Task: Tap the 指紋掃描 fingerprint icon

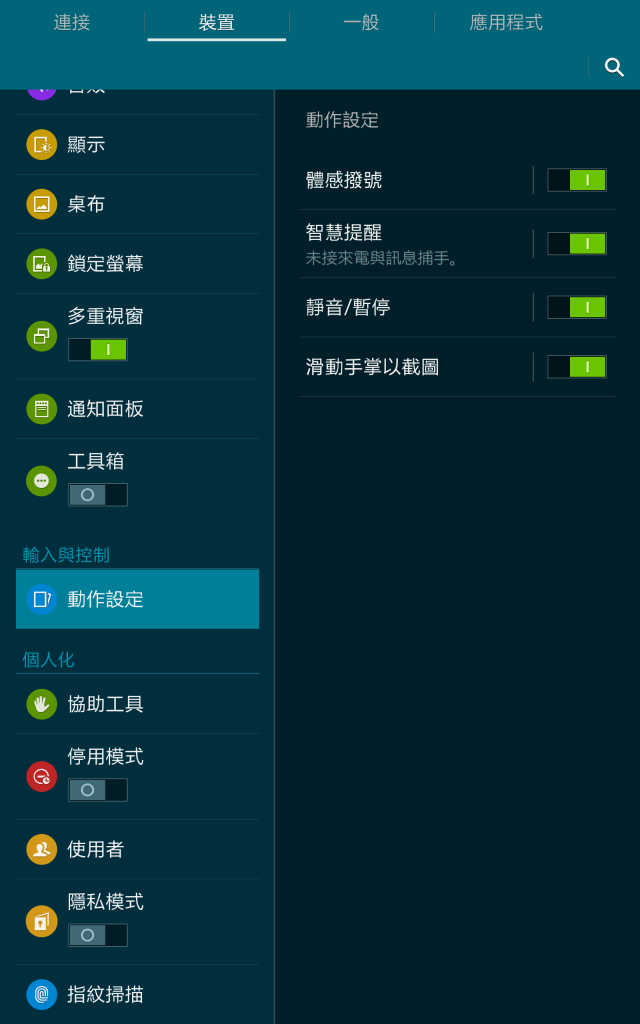Action: [x=42, y=994]
